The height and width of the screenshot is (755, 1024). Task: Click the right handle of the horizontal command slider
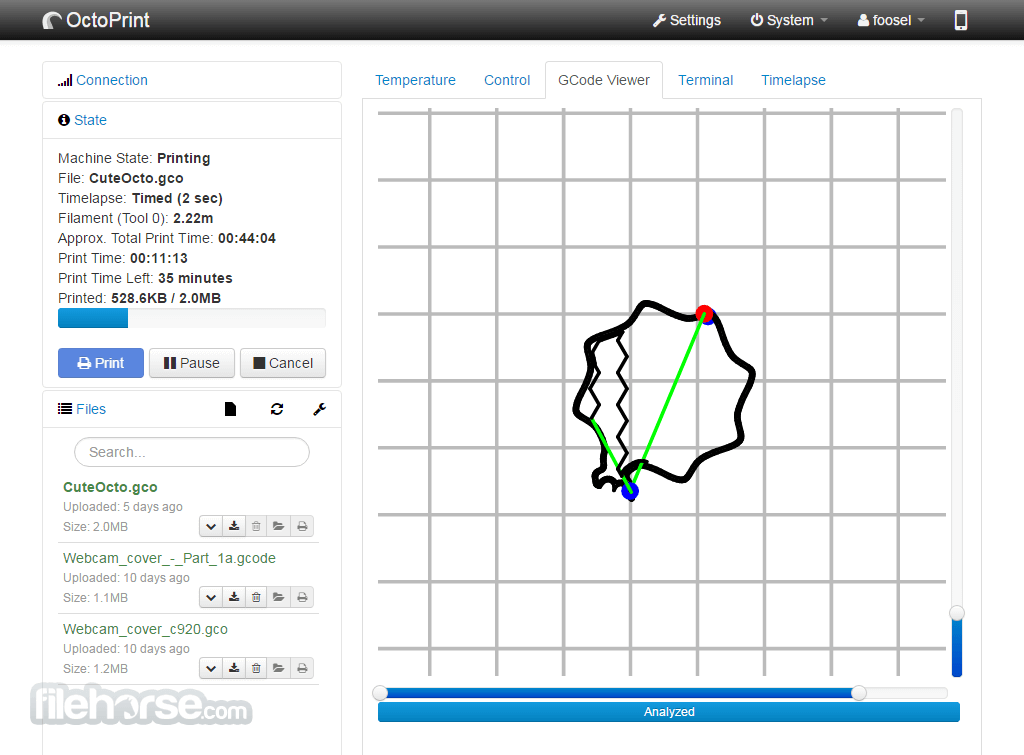[859, 693]
